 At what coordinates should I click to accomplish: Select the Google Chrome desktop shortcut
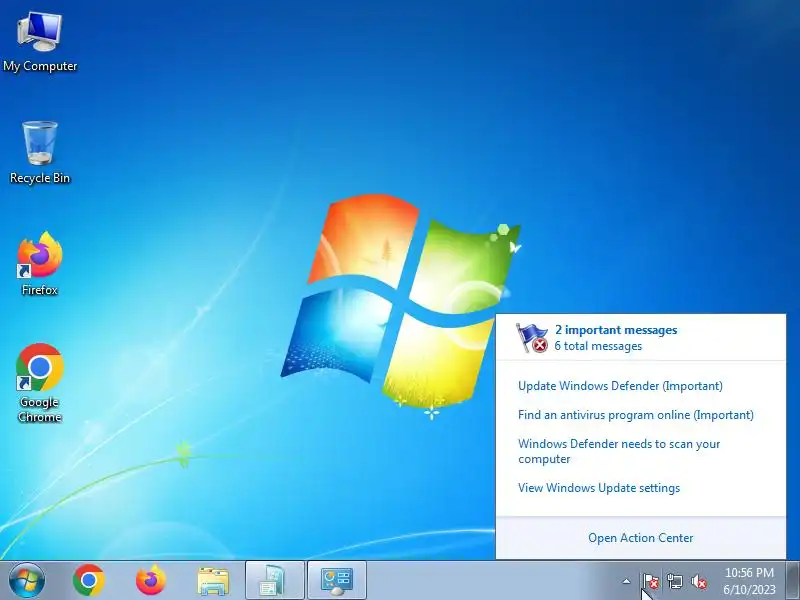click(x=40, y=383)
